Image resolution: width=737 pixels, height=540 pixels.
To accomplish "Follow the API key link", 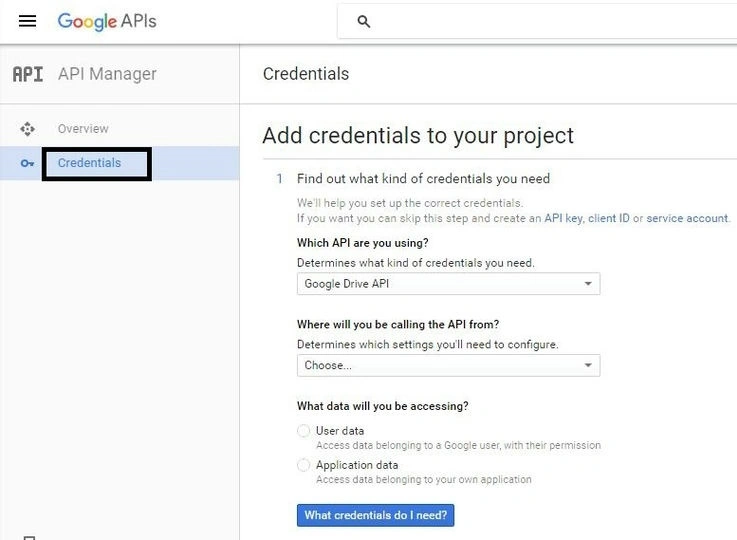I will coord(563,218).
